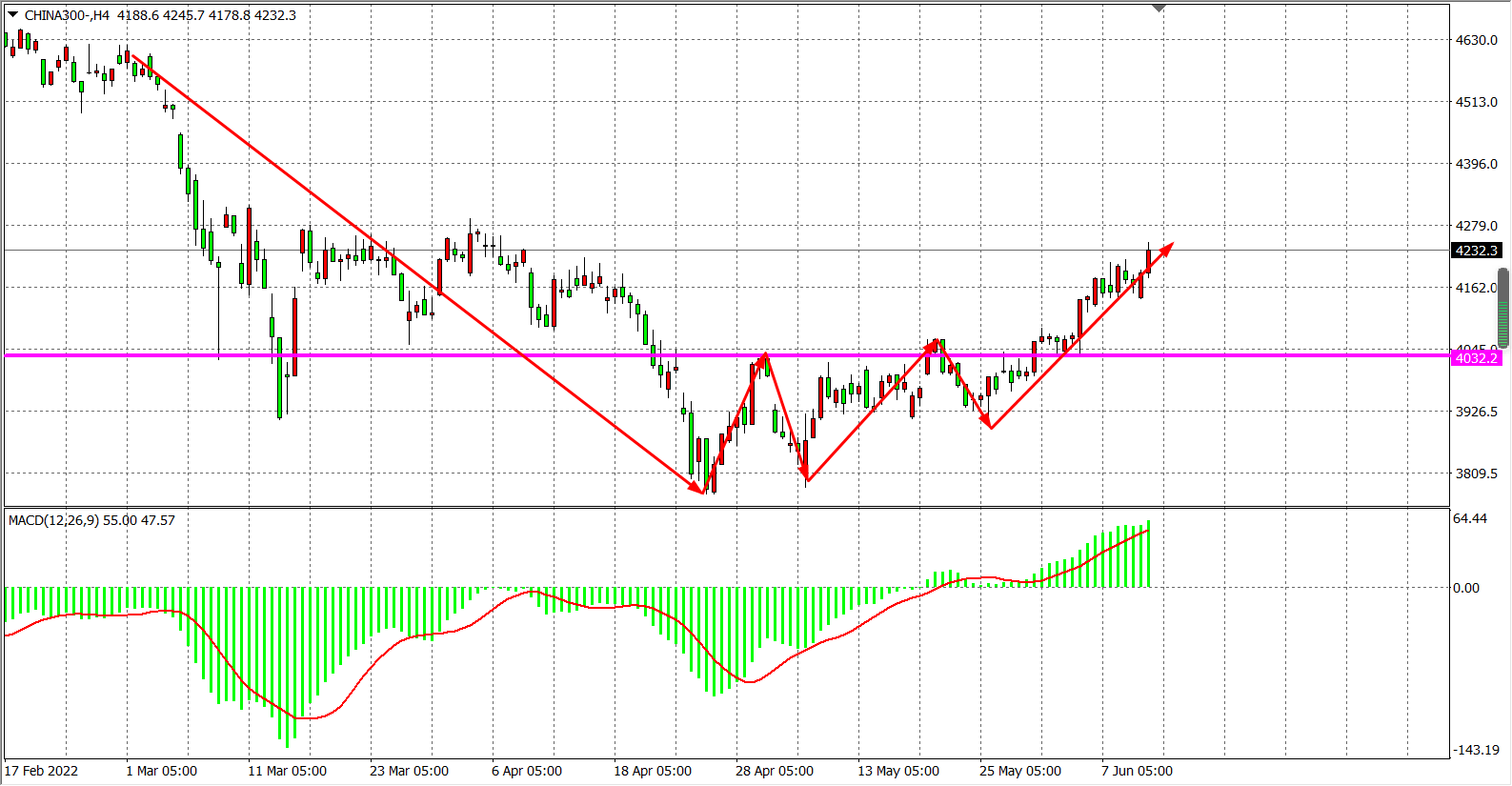1512x786 pixels.
Task: Click the 4630.0 price axis label
Action: coord(1476,40)
